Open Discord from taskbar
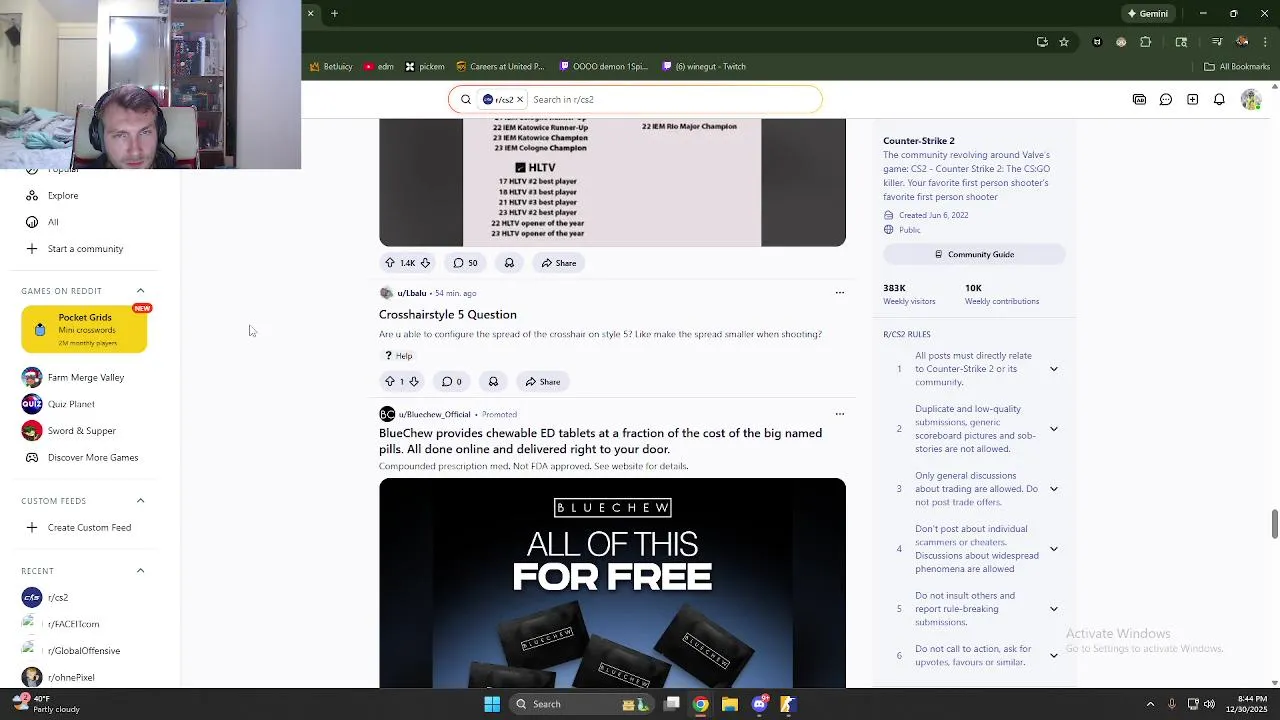1280x720 pixels. click(x=759, y=704)
